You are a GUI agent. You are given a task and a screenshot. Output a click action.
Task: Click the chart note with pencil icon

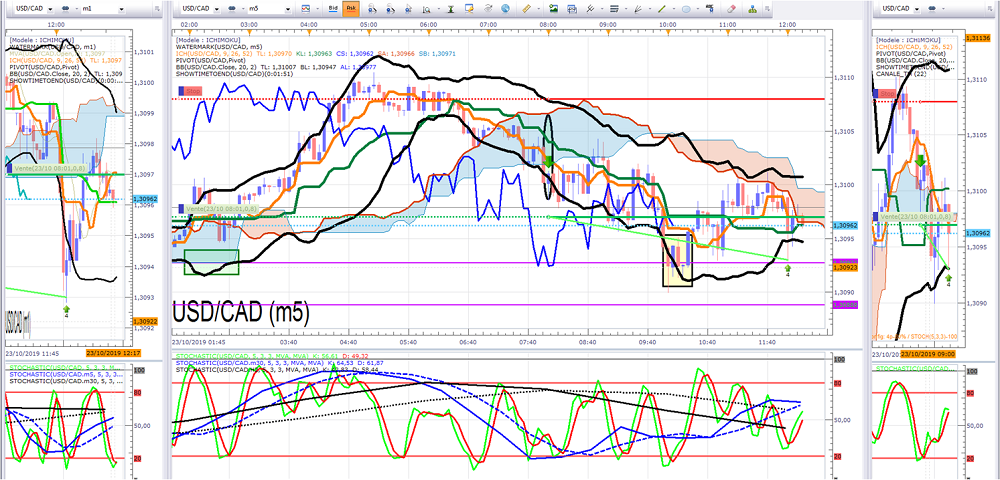469,8
